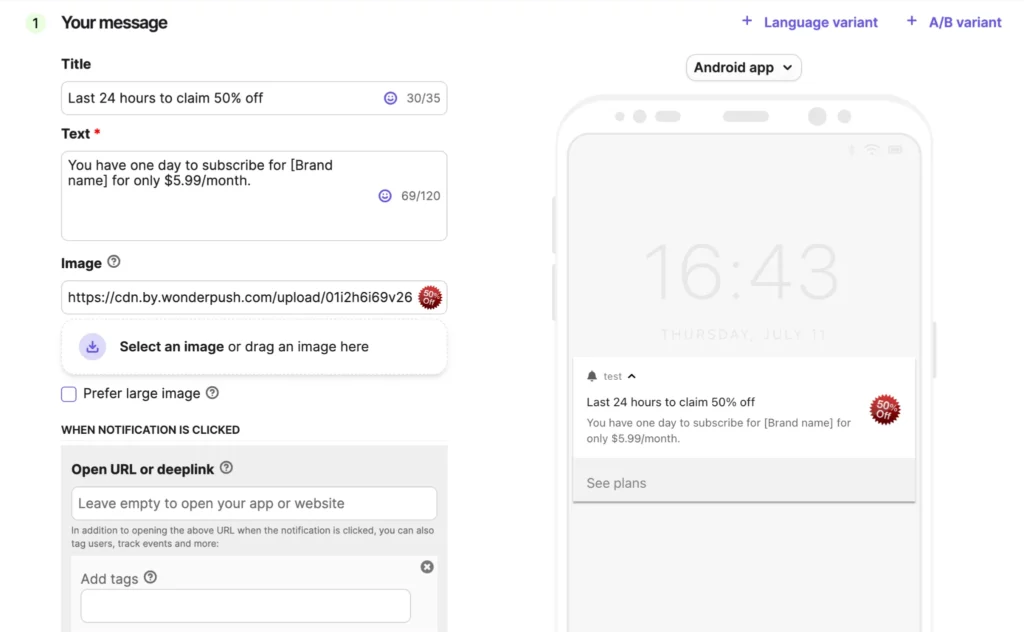Viewport: 1024px width, 632px height.
Task: Click help icon beside Prefer large image
Action: click(x=212, y=393)
